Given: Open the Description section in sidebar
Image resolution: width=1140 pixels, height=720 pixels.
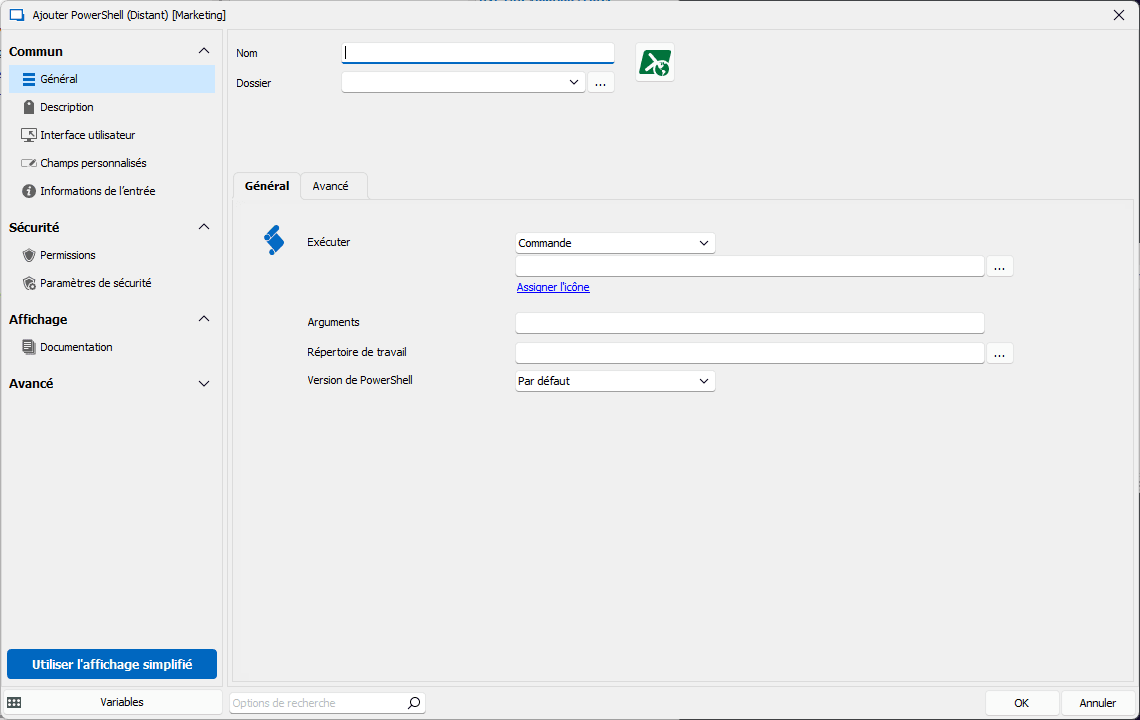Looking at the screenshot, I should [66, 107].
